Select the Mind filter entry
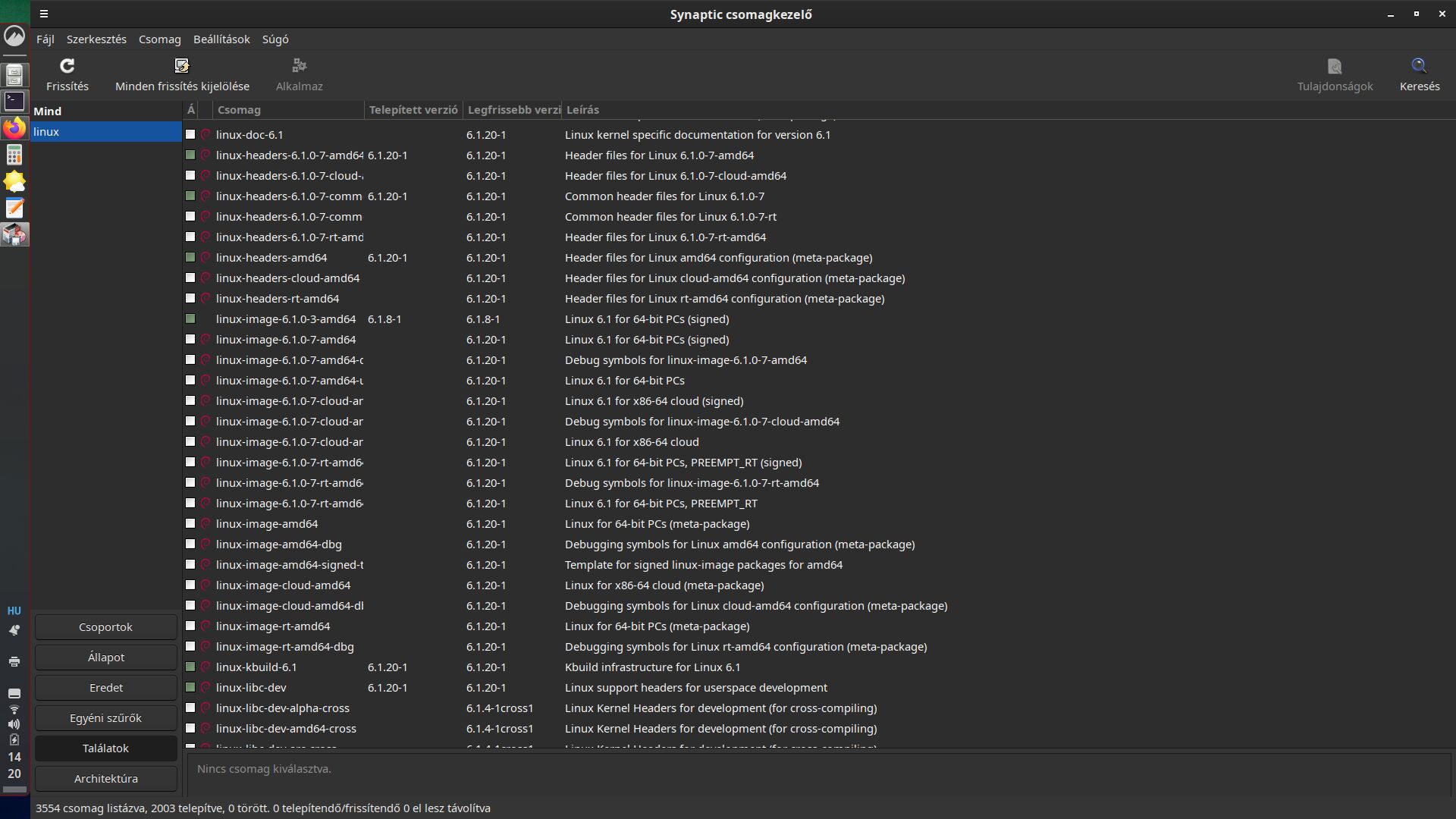1456x819 pixels. 106,111
